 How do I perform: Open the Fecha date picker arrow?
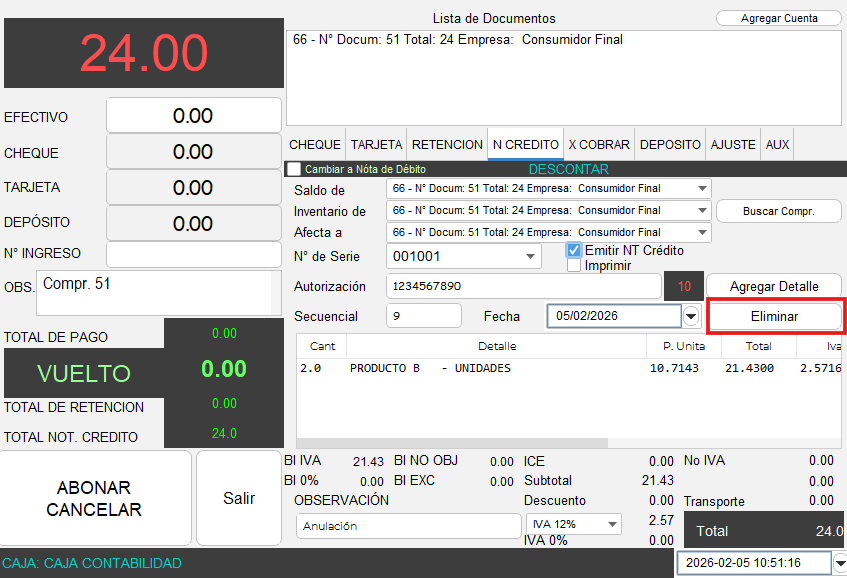(691, 317)
